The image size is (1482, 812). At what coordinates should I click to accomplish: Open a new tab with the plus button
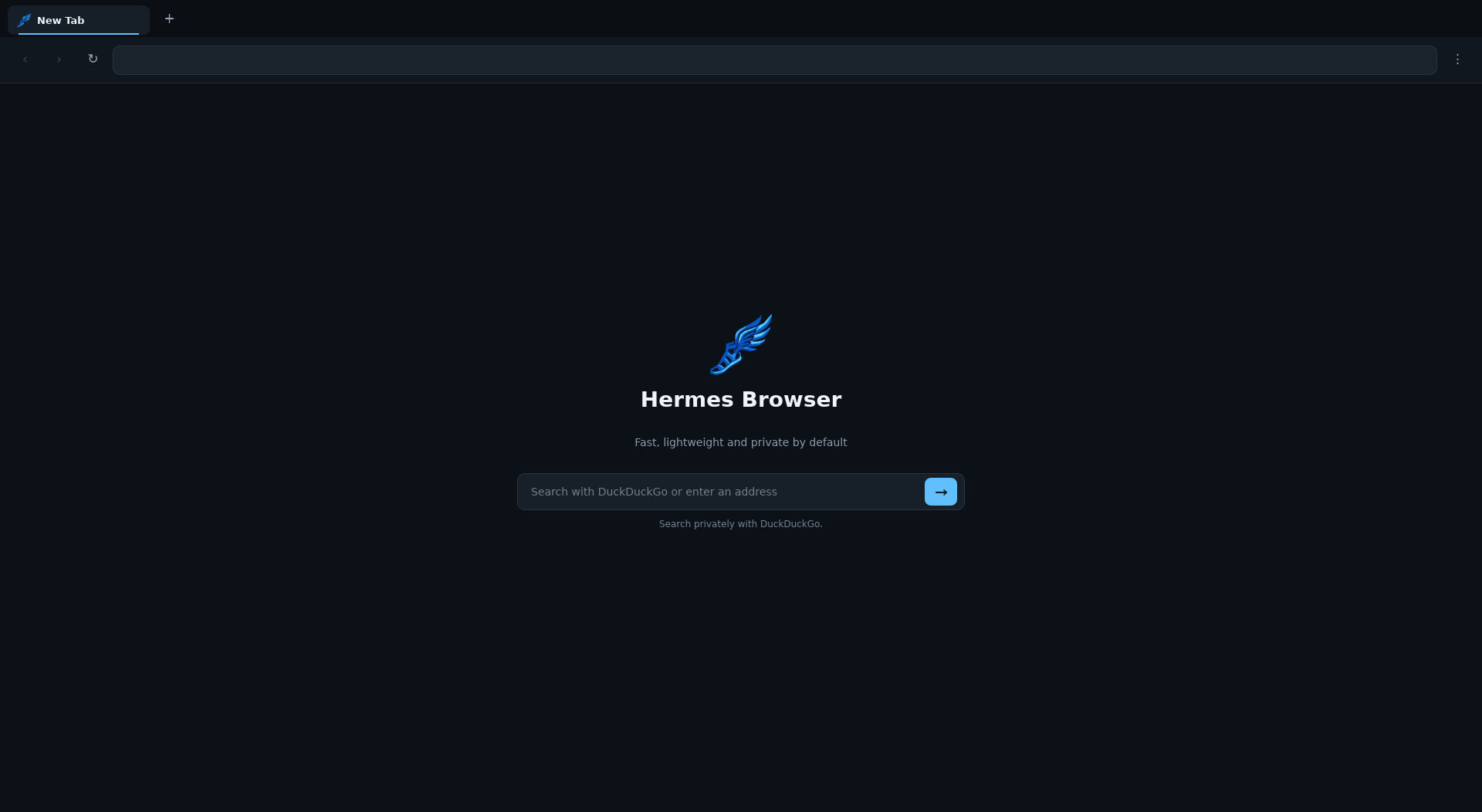point(169,19)
